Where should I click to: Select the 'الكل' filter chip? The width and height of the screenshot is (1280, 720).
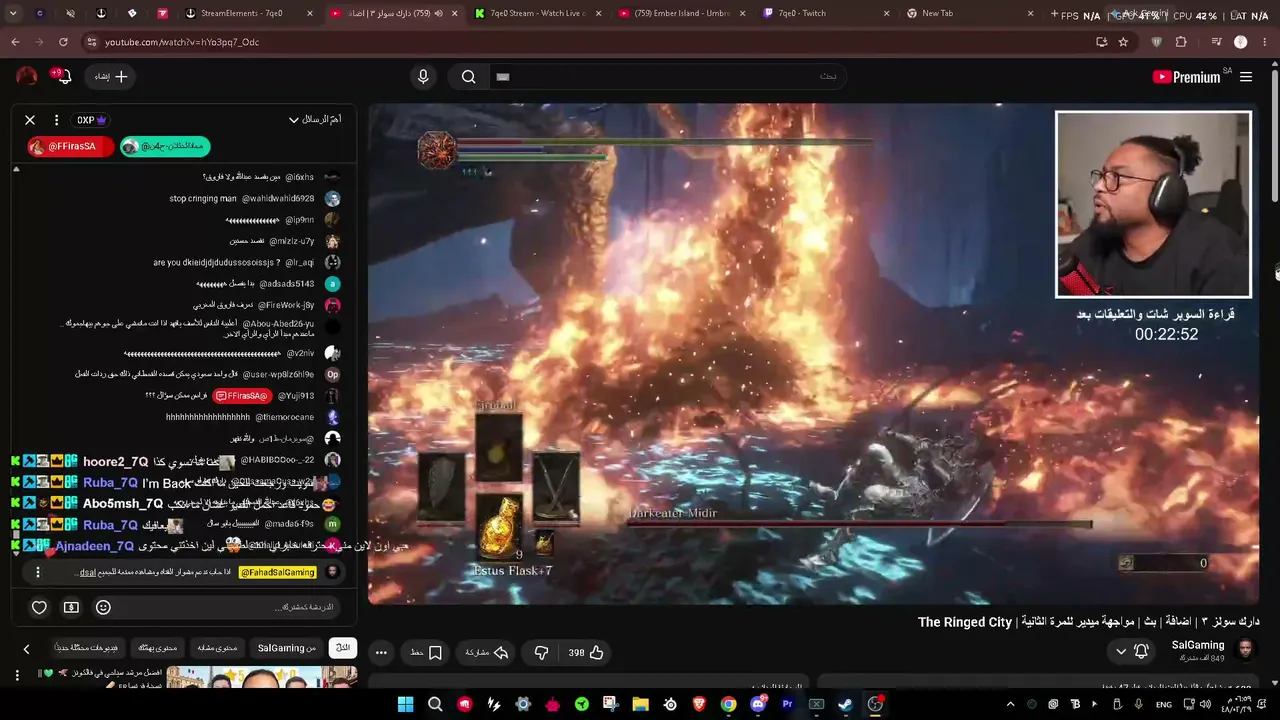coord(343,648)
